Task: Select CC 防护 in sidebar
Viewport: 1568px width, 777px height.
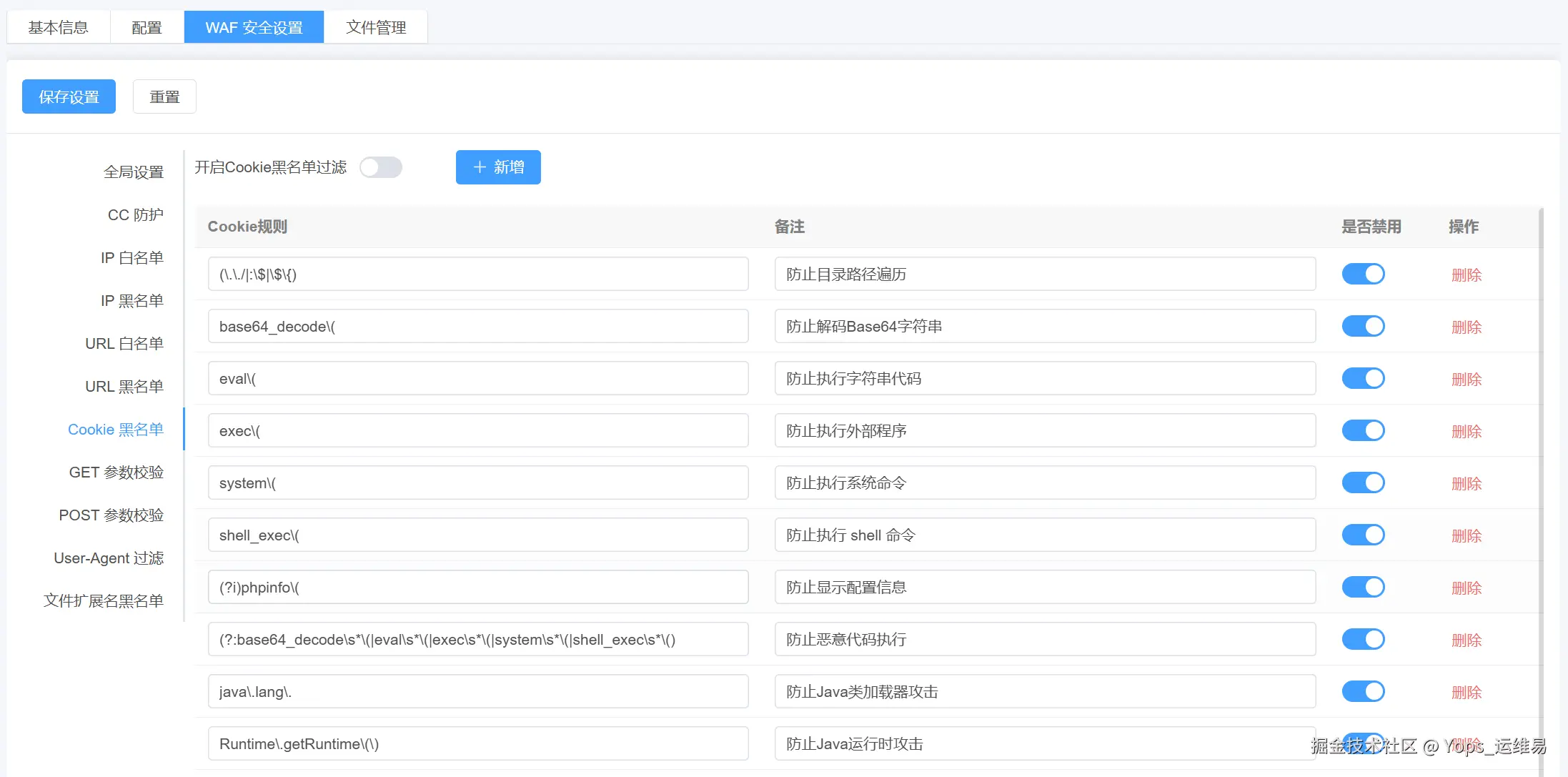Action: click(135, 215)
